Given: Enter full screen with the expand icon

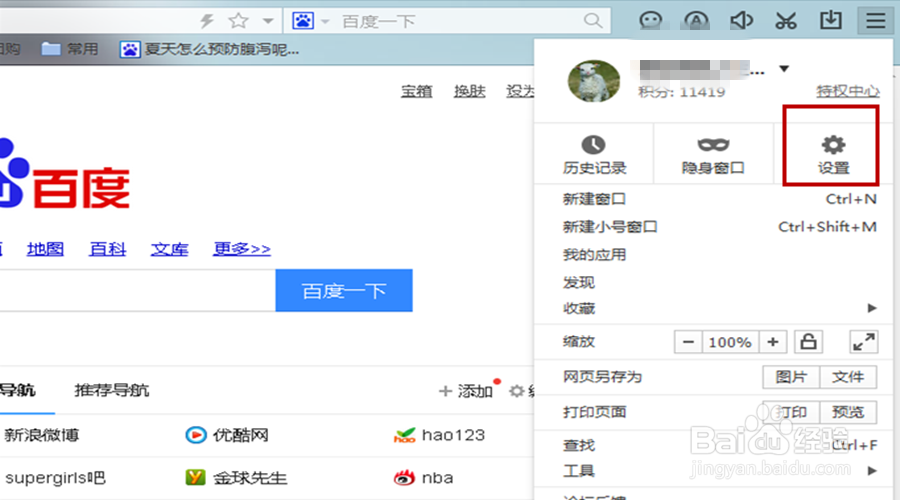Looking at the screenshot, I should click(x=863, y=342).
